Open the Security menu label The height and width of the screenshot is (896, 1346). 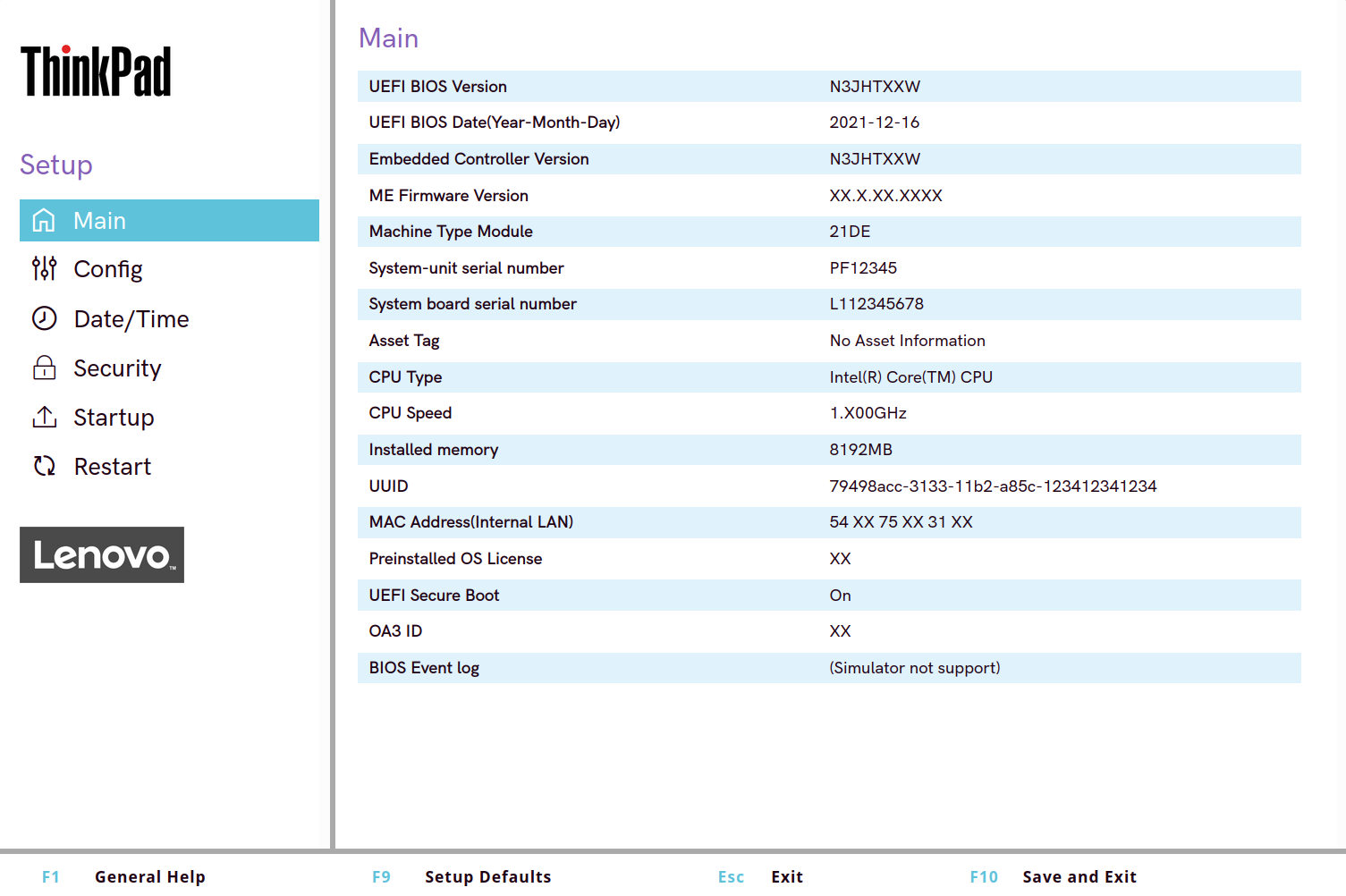pyautogui.click(x=117, y=368)
